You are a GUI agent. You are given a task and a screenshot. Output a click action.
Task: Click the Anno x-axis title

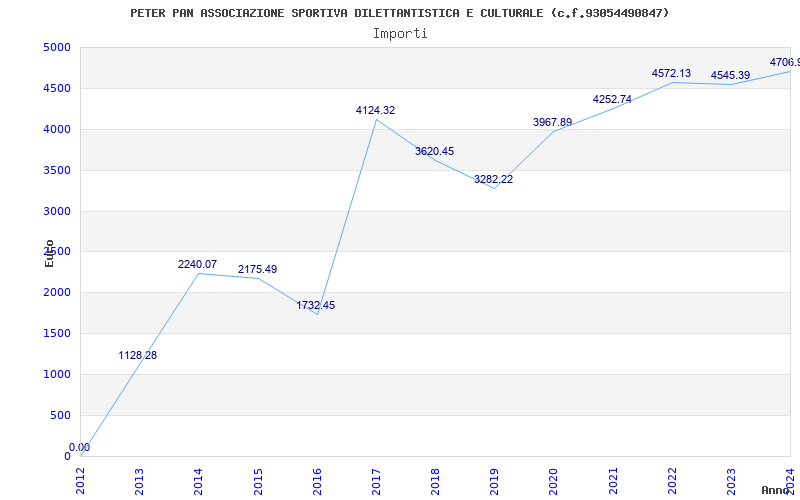[x=776, y=490]
